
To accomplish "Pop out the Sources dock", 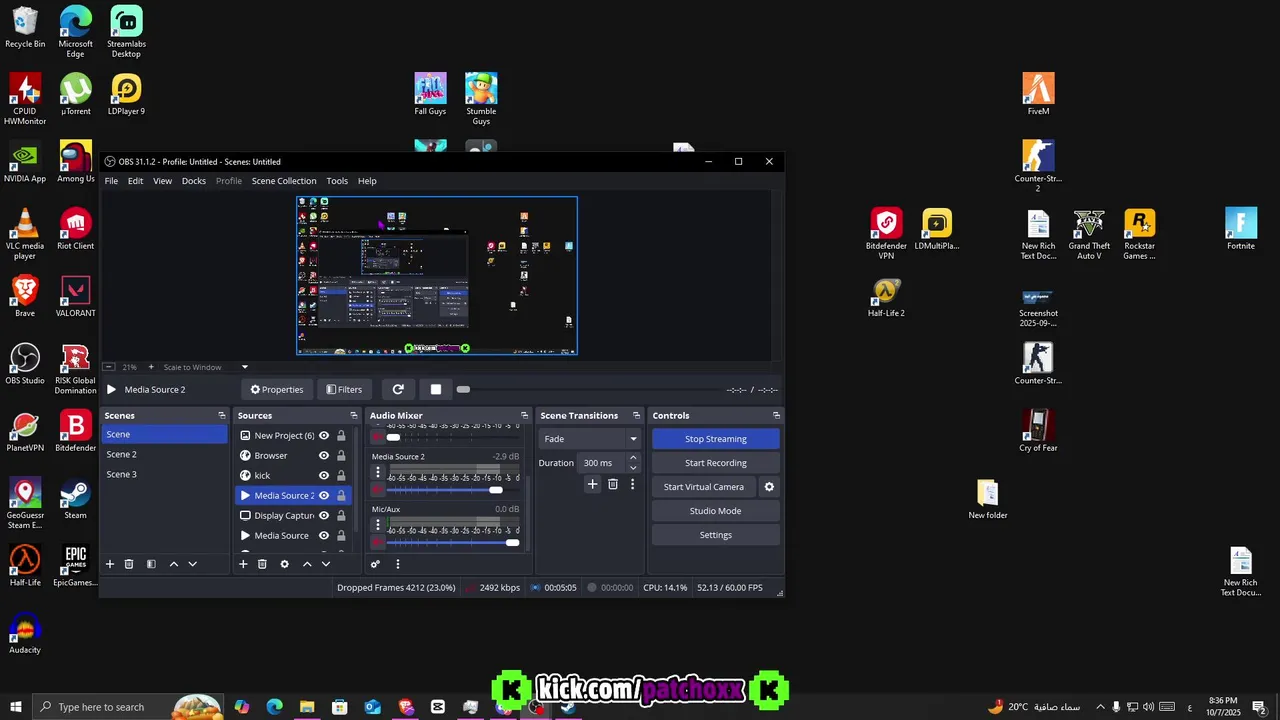I will click(x=353, y=415).
